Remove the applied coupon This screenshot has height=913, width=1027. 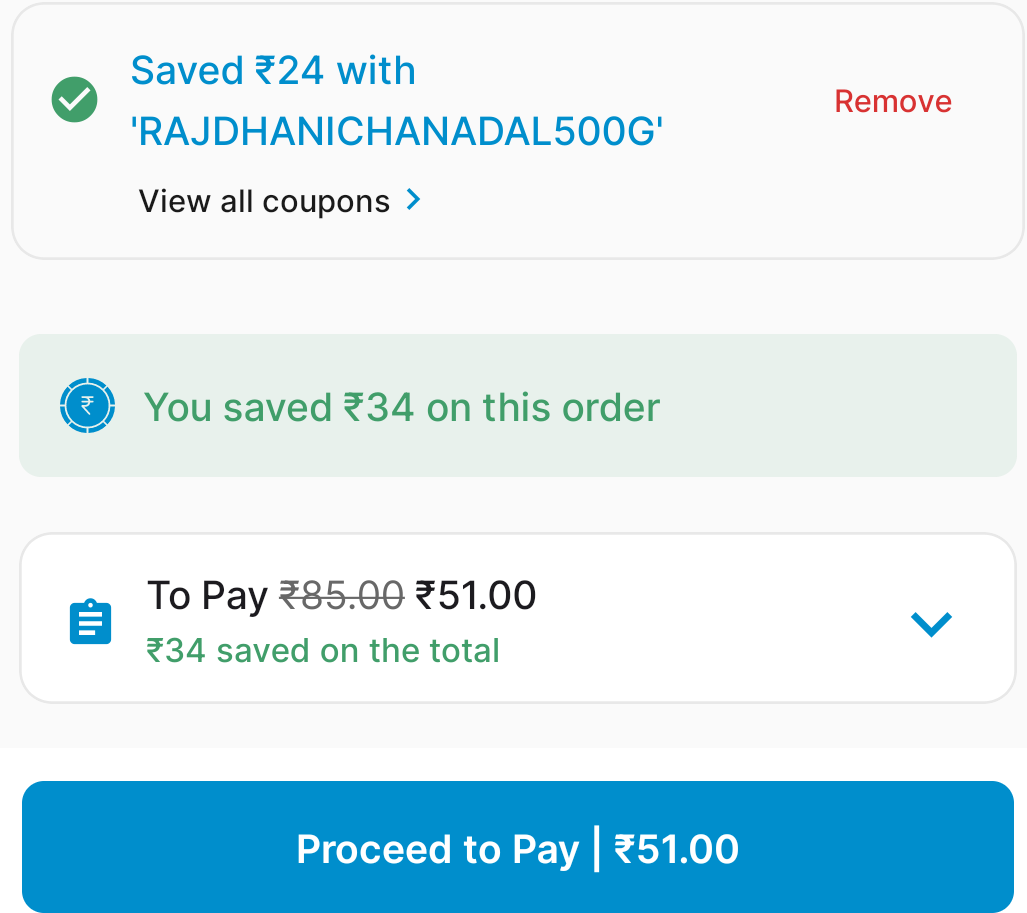pos(892,101)
